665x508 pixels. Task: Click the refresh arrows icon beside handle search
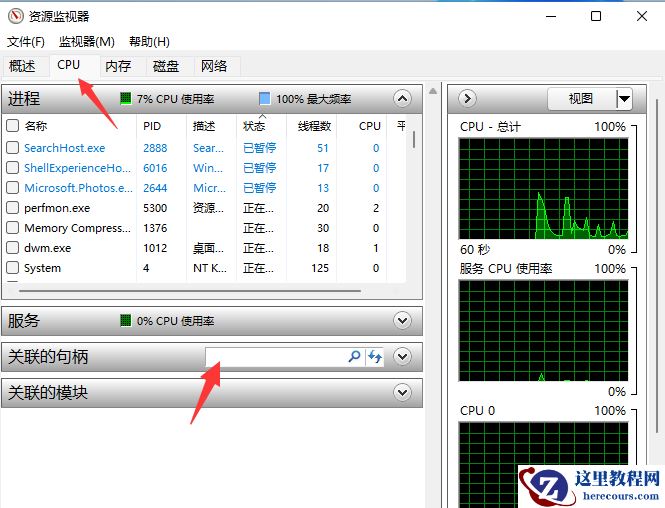[x=375, y=356]
